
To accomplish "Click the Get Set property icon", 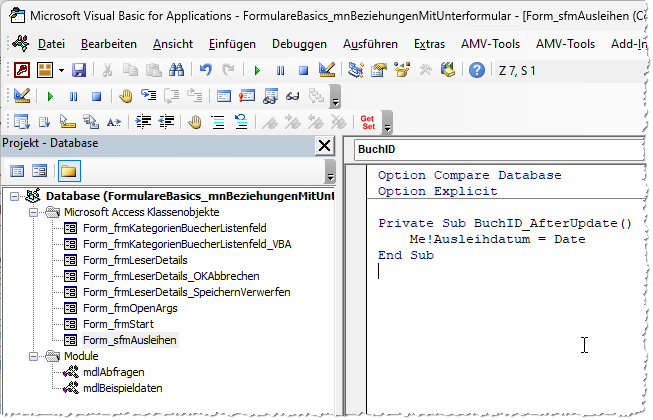I will [368, 122].
